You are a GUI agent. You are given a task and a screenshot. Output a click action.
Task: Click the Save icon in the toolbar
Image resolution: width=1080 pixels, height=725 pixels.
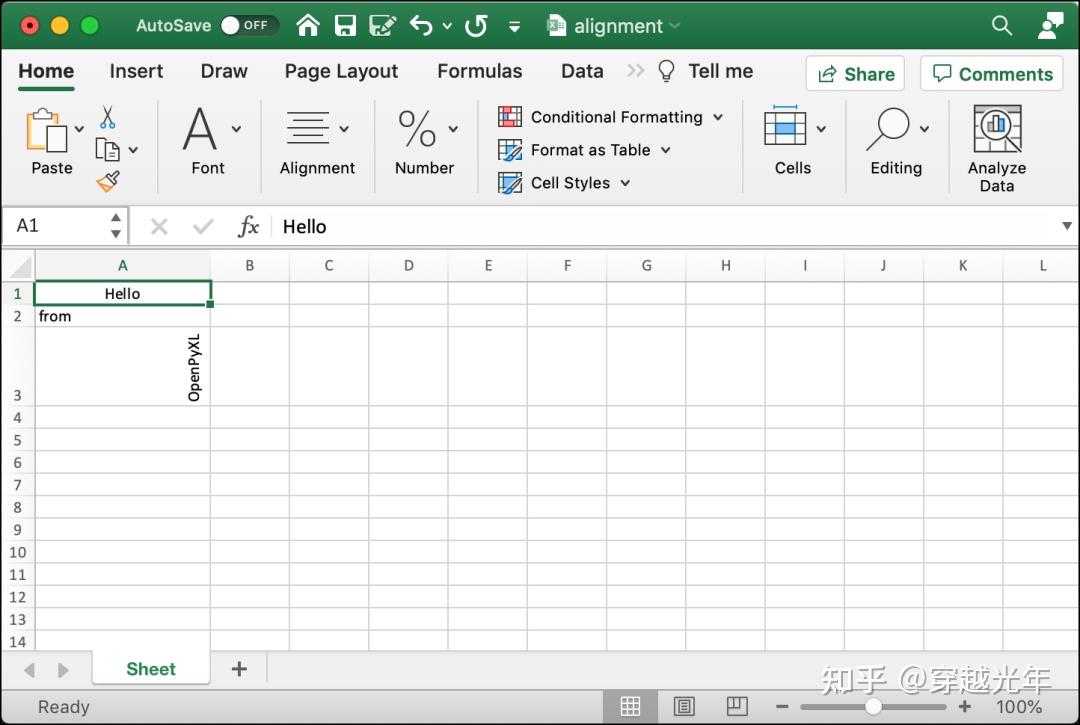click(x=344, y=26)
